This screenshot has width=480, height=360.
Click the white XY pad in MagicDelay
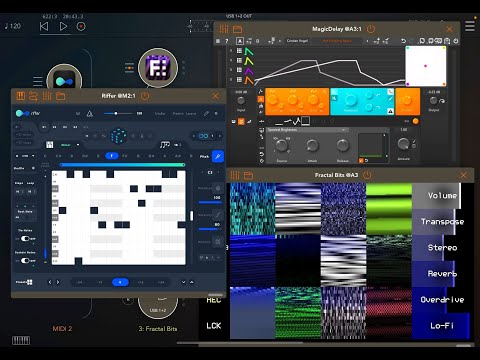click(426, 66)
